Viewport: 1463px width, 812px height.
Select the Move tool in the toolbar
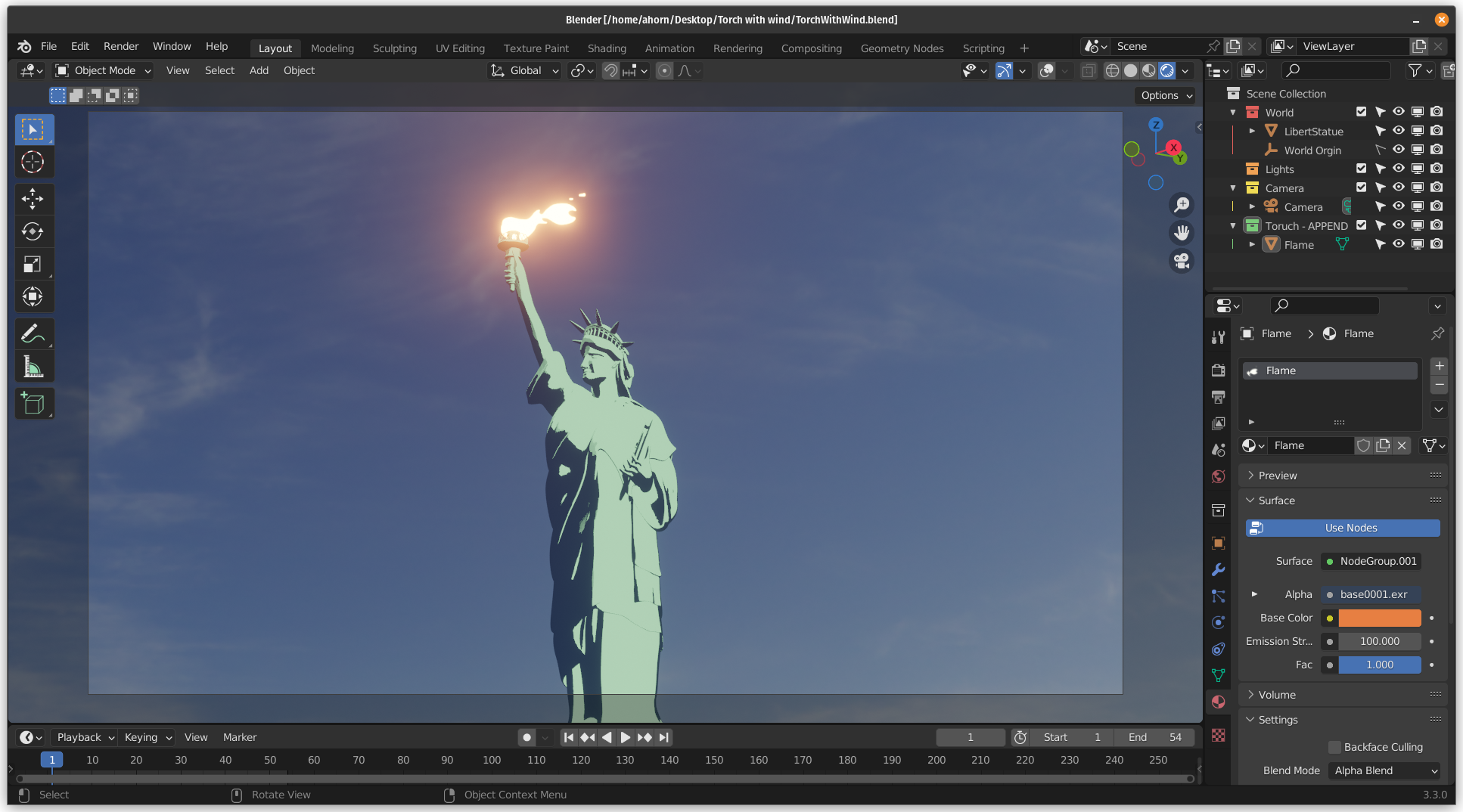point(34,199)
